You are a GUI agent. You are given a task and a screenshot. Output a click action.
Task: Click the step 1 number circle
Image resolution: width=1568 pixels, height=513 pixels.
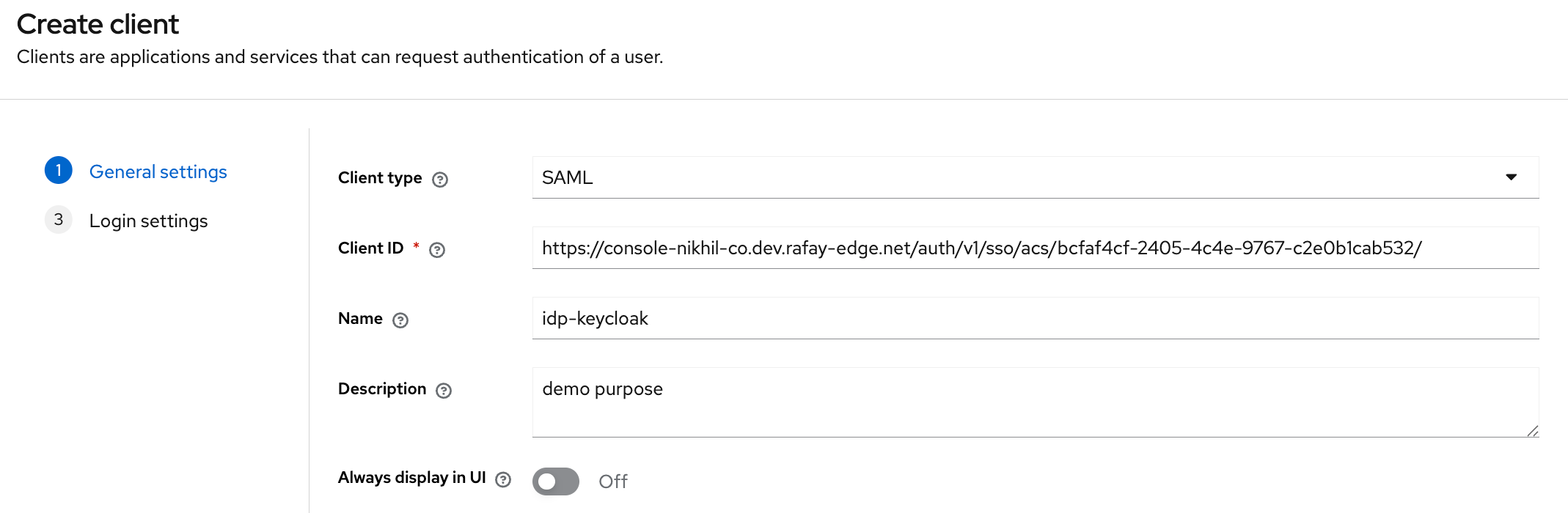(59, 171)
